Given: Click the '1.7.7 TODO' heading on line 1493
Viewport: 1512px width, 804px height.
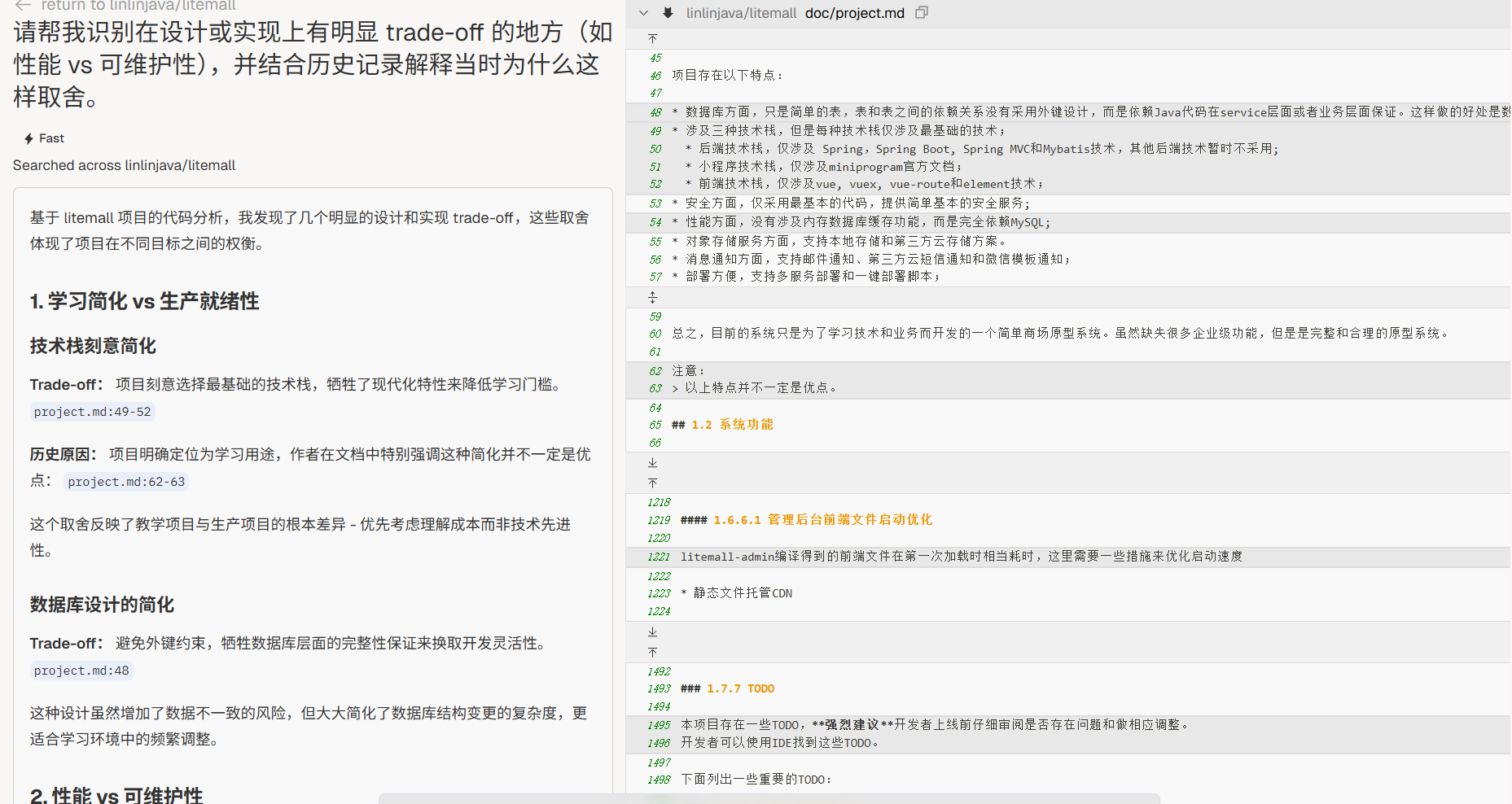Looking at the screenshot, I should coord(740,688).
